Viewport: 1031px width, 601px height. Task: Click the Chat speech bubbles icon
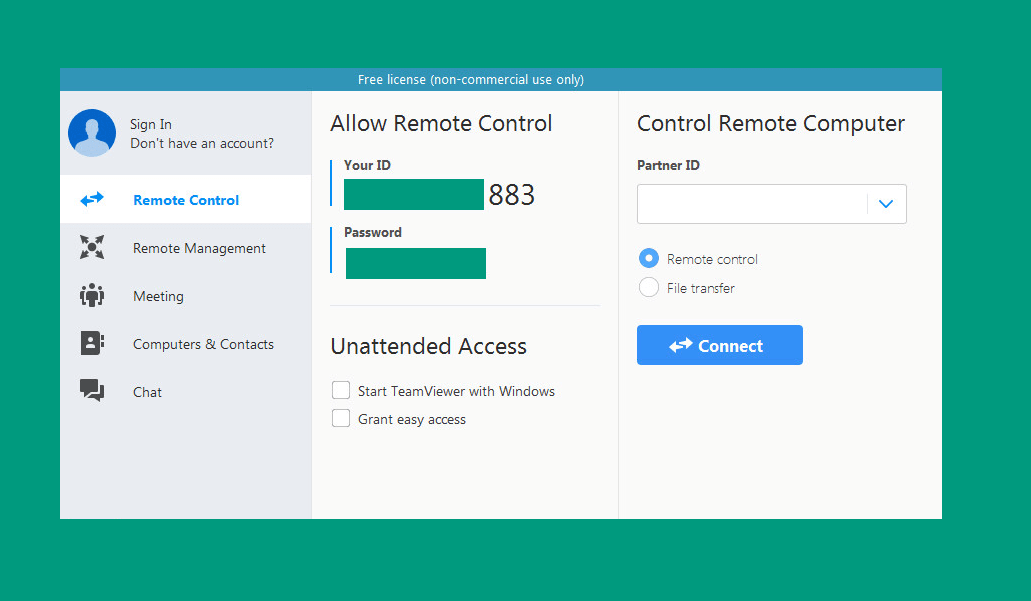click(92, 391)
